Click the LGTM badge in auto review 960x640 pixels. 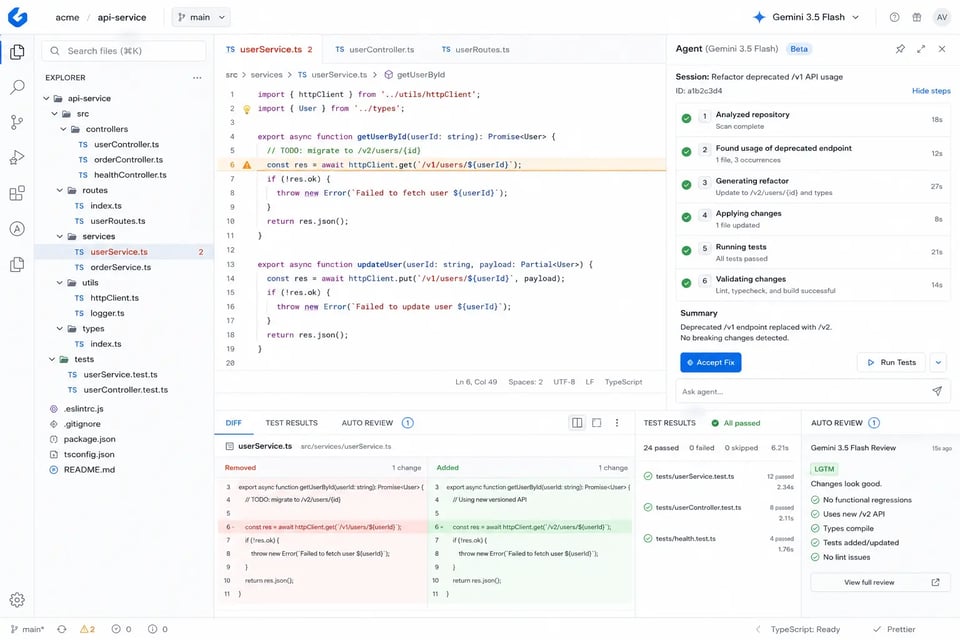[824, 469]
